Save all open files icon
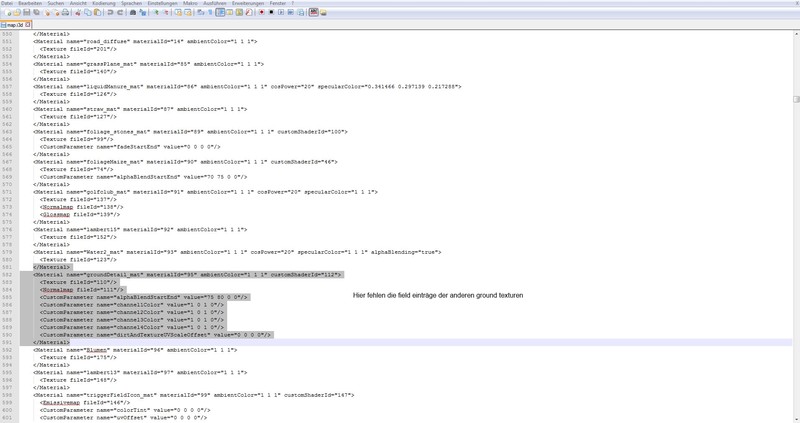The image size is (800, 423). pos(36,12)
